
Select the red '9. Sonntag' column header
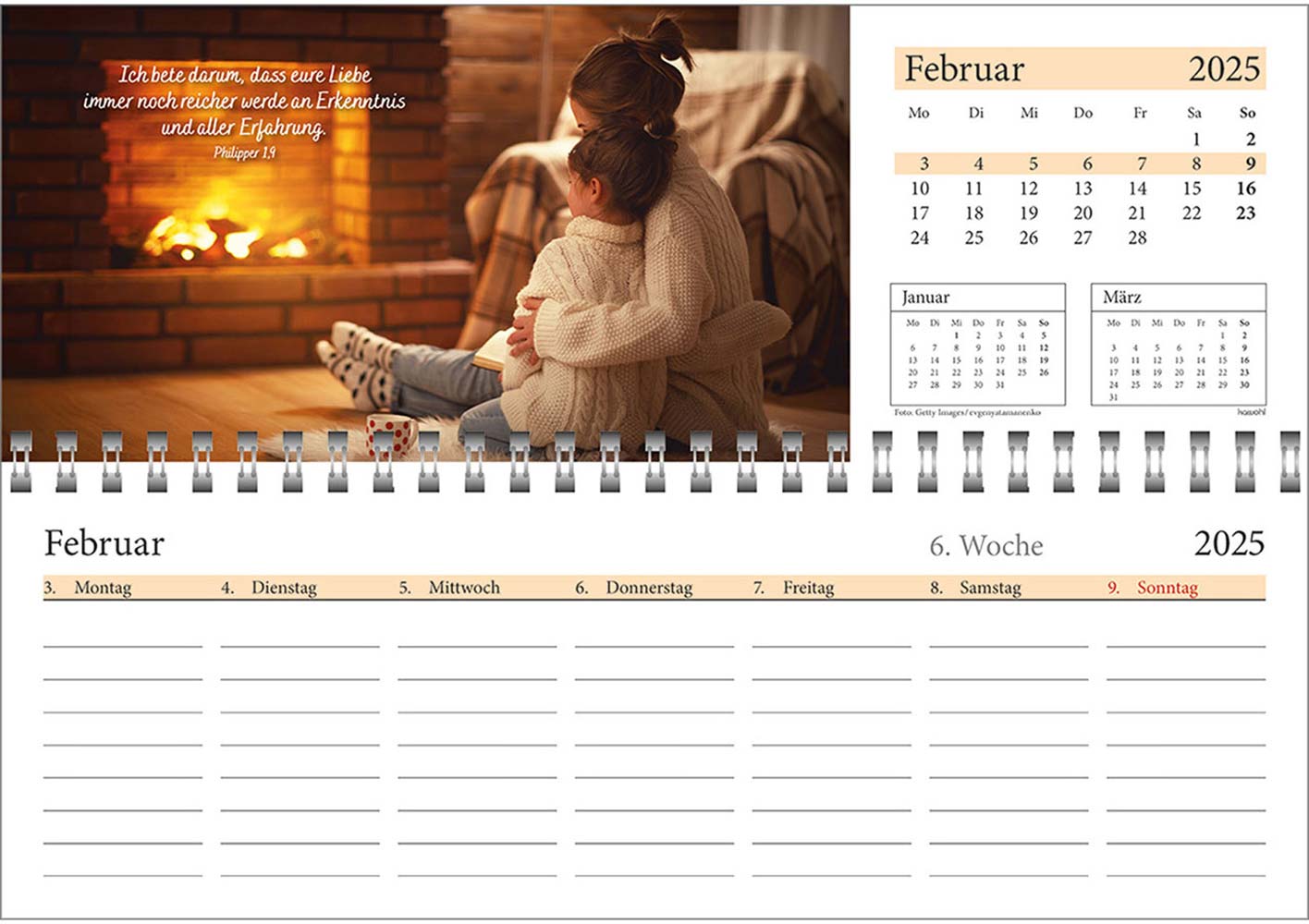tap(1153, 588)
